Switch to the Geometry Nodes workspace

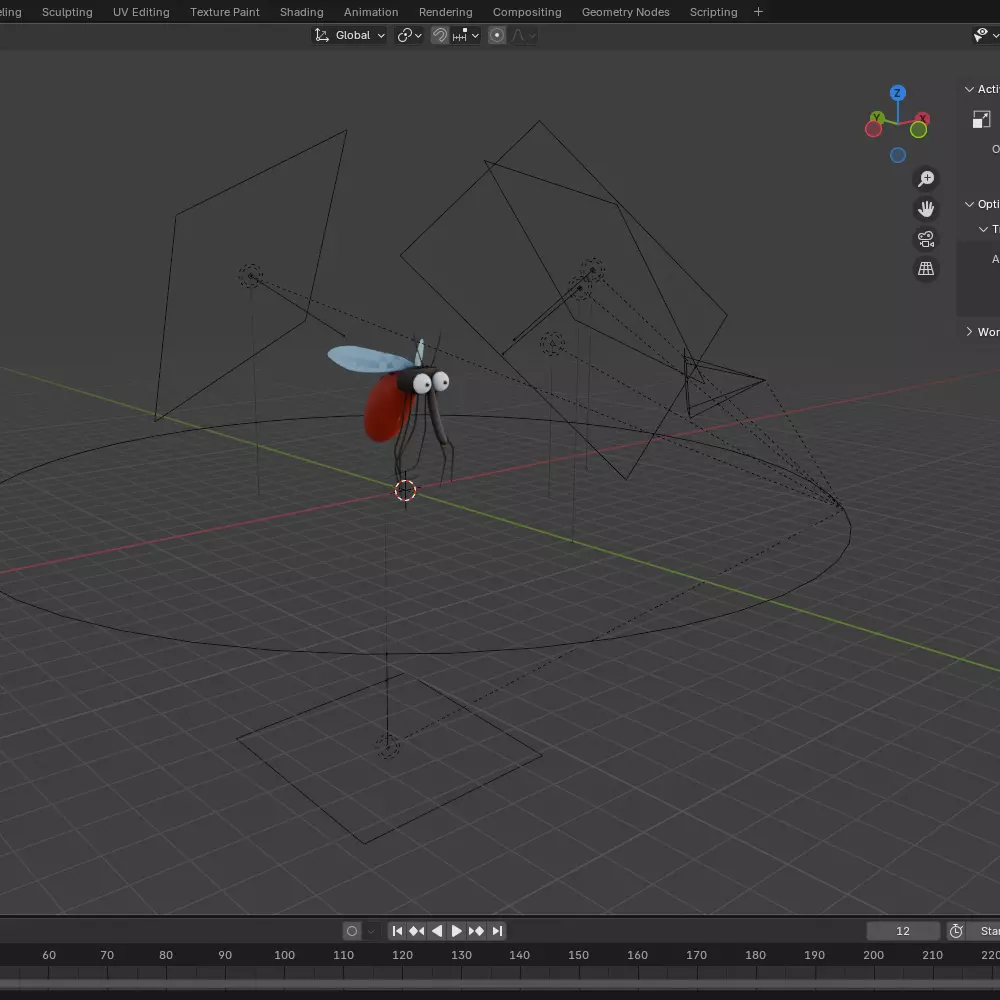625,12
